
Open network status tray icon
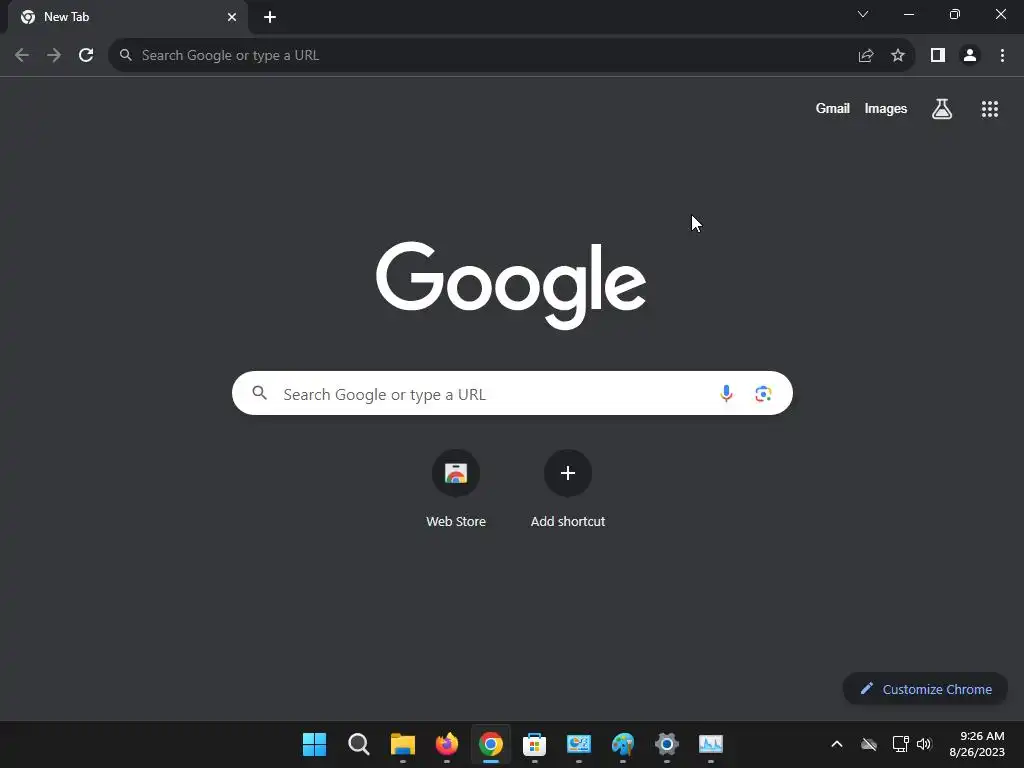tap(901, 744)
